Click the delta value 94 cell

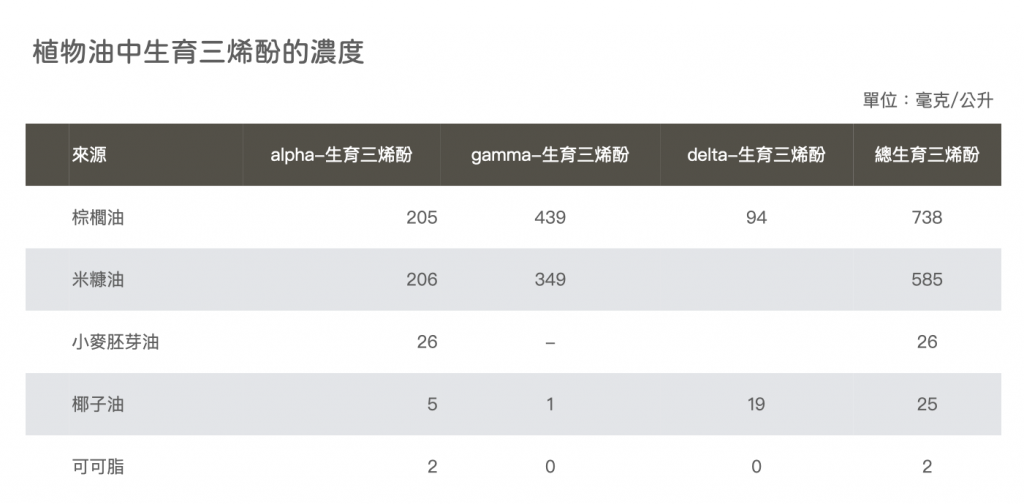[756, 217]
